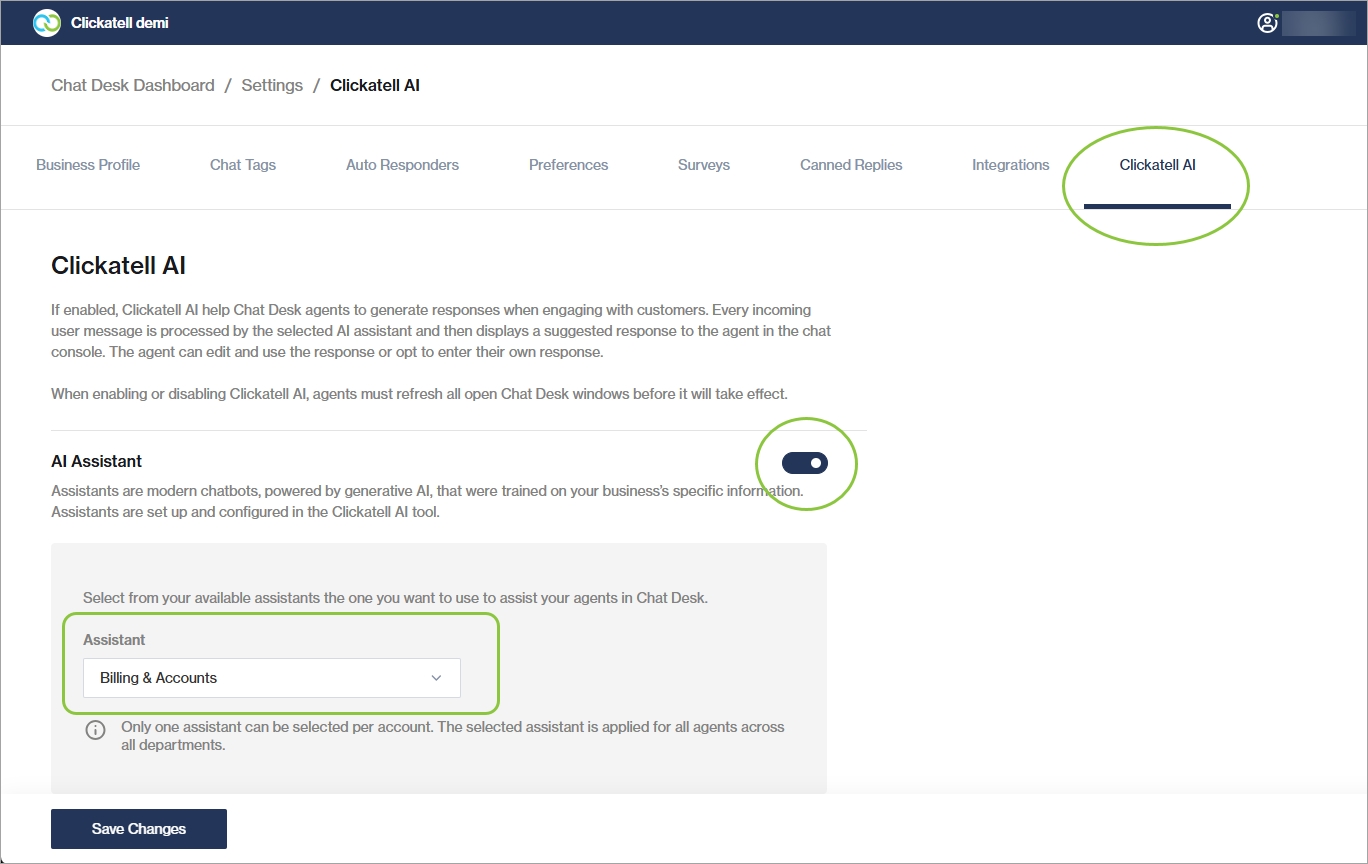Toggle the AI Assistant switch
The image size is (1368, 864).
click(x=805, y=463)
